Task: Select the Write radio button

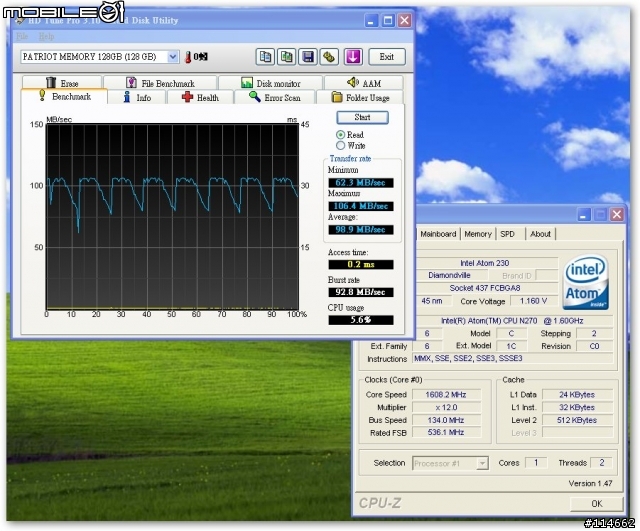Action: tap(340, 146)
